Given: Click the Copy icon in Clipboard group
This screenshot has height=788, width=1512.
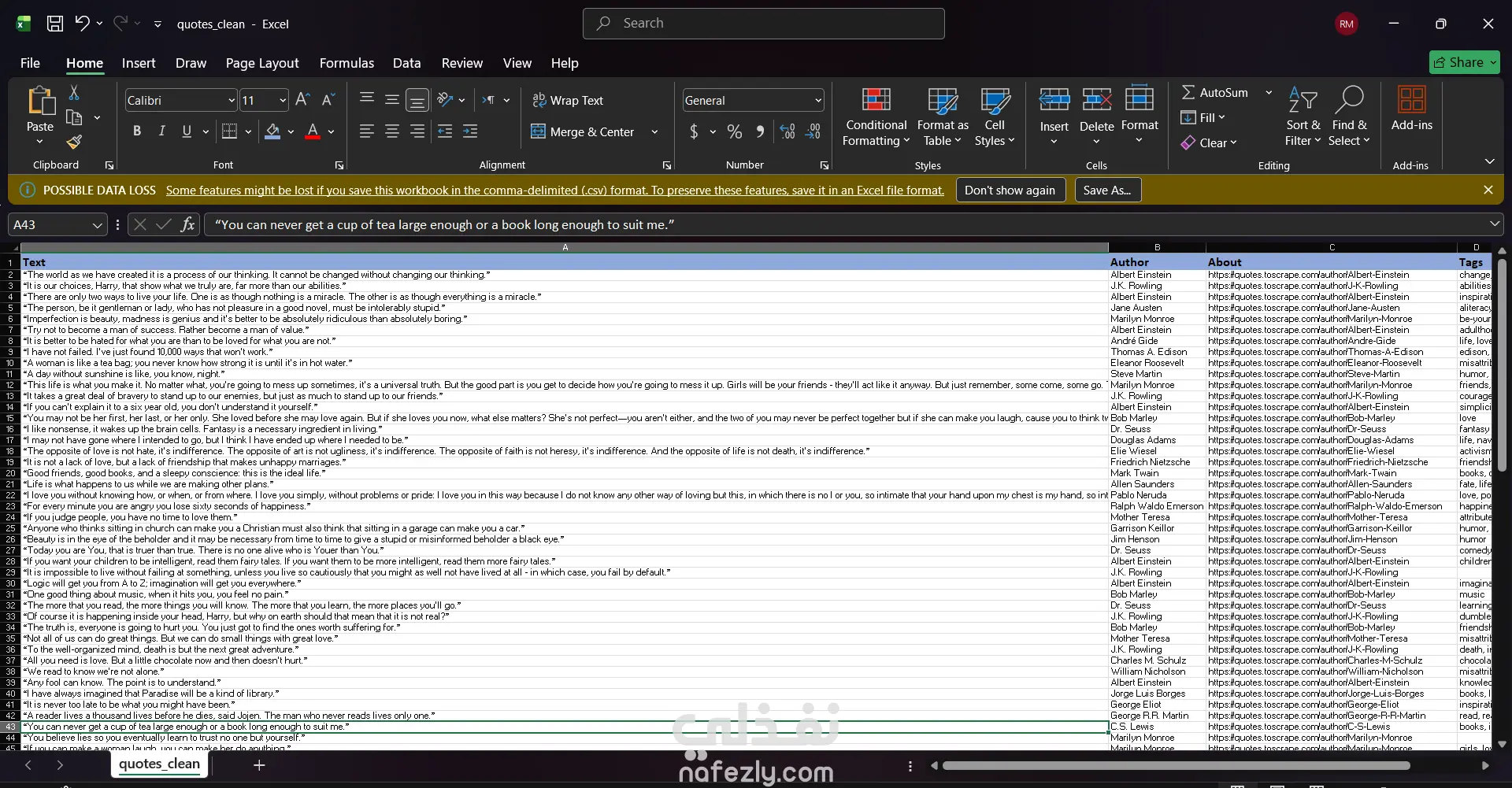Looking at the screenshot, I should click(x=74, y=117).
